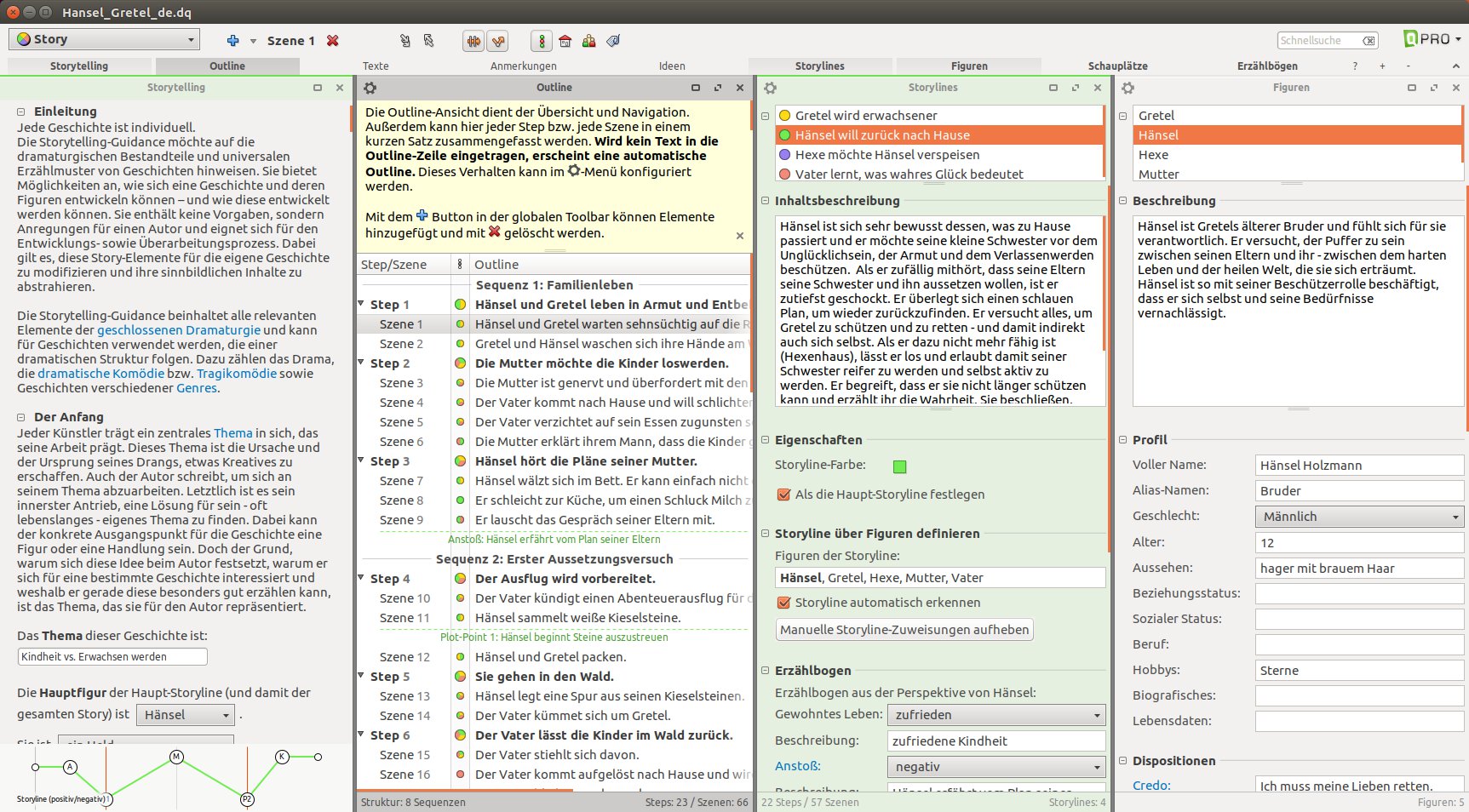1469x812 pixels.
Task: Click the Thema input field
Action: [112, 656]
